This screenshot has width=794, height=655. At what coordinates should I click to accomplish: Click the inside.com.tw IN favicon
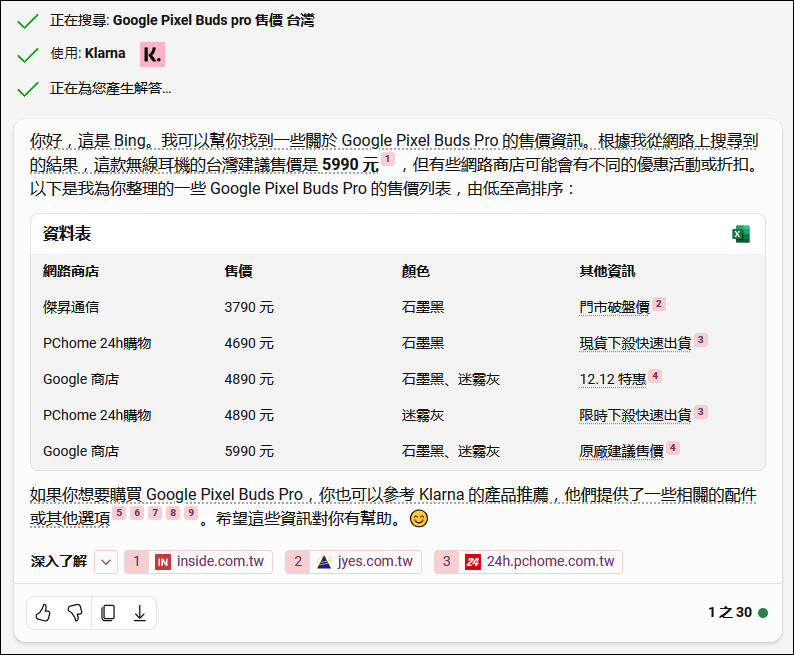(x=163, y=562)
